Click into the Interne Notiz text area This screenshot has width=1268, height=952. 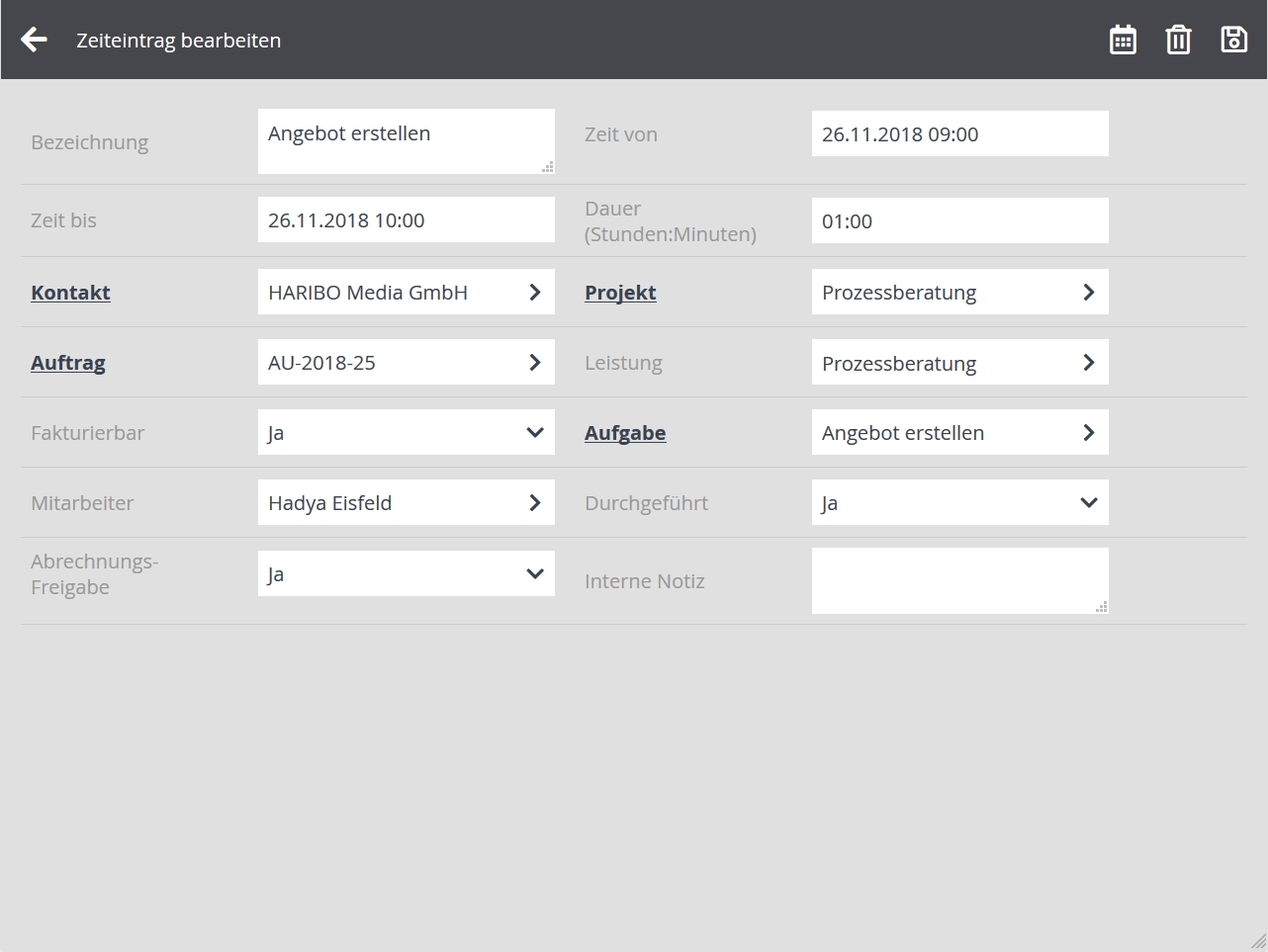coord(960,580)
